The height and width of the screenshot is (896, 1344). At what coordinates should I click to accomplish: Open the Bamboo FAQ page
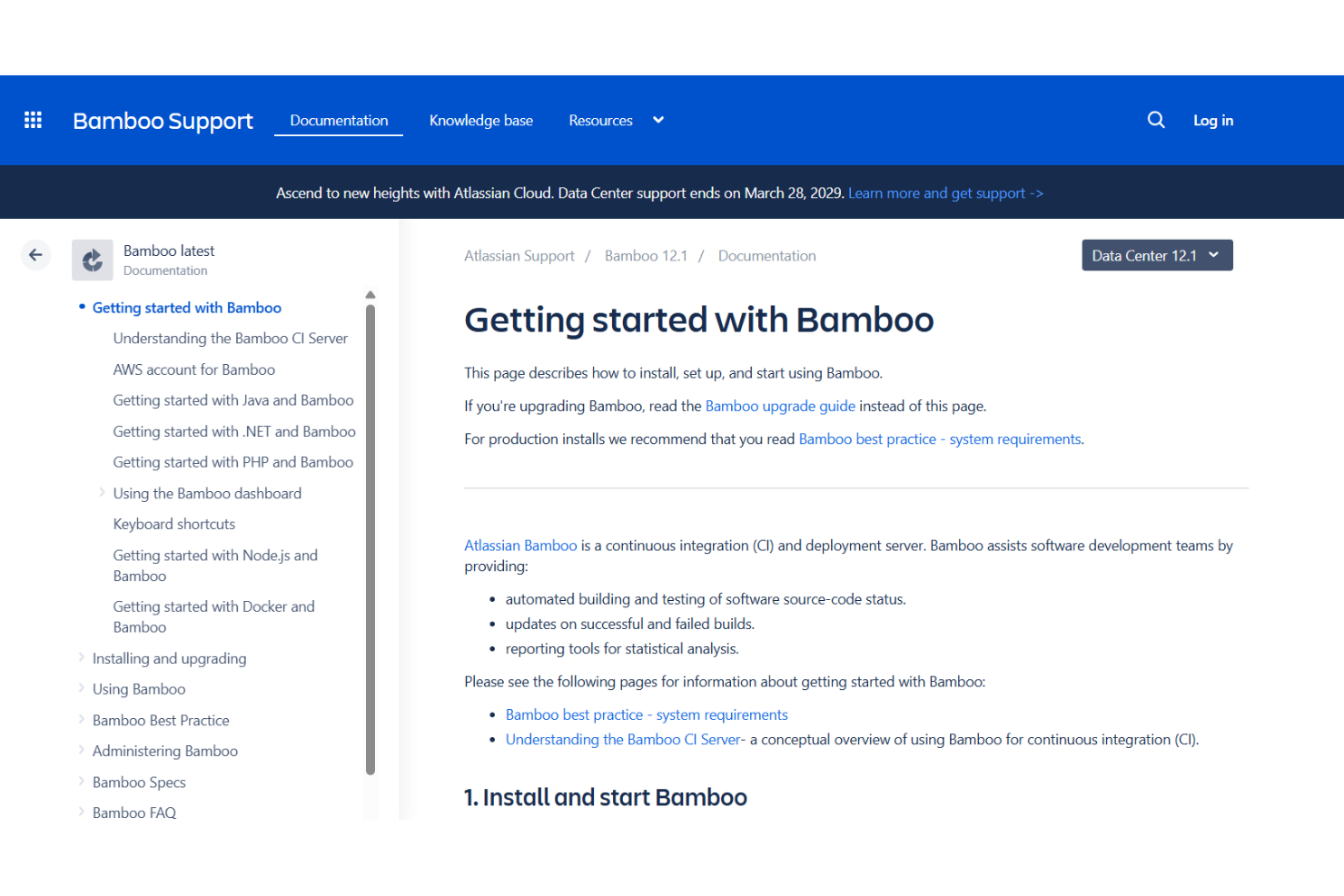(x=134, y=812)
